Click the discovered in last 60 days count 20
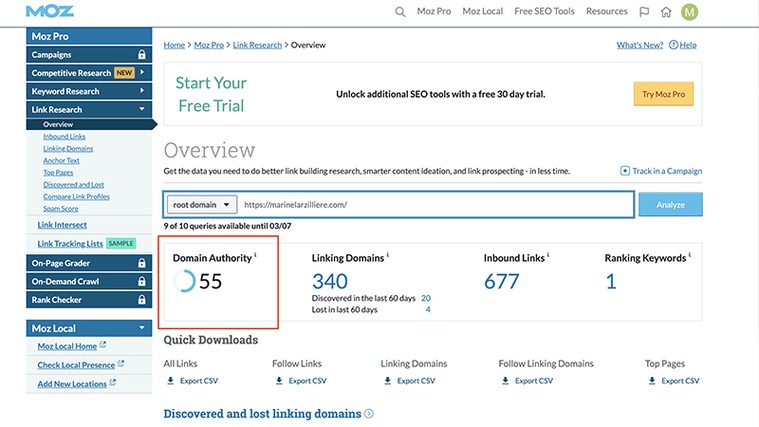The height and width of the screenshot is (427, 759). [x=426, y=298]
